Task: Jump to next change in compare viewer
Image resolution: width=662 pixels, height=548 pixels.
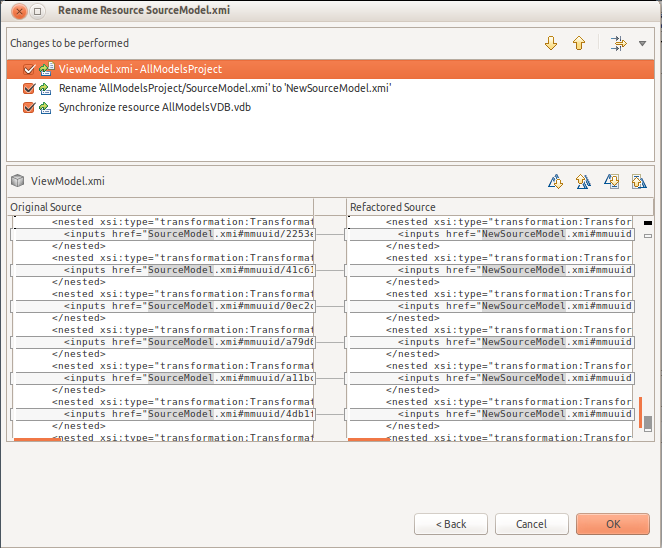Action: 612,181
